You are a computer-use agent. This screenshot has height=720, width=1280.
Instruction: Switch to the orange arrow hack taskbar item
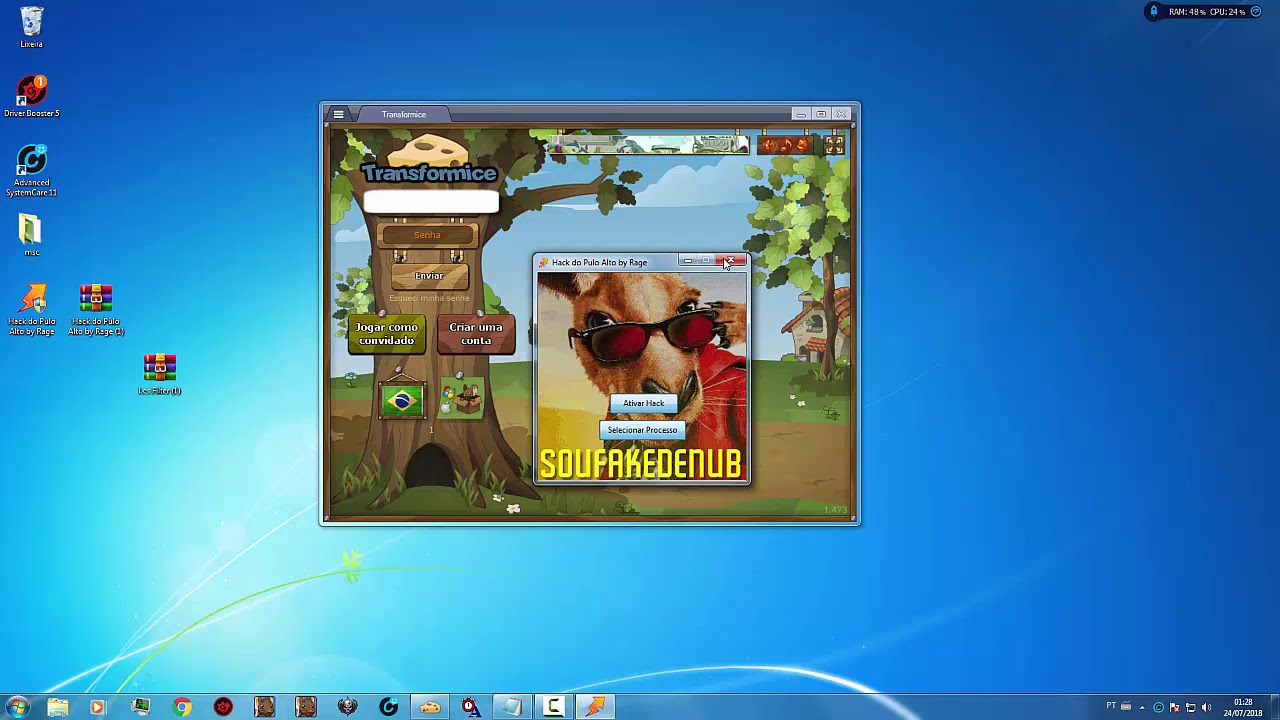(595, 707)
